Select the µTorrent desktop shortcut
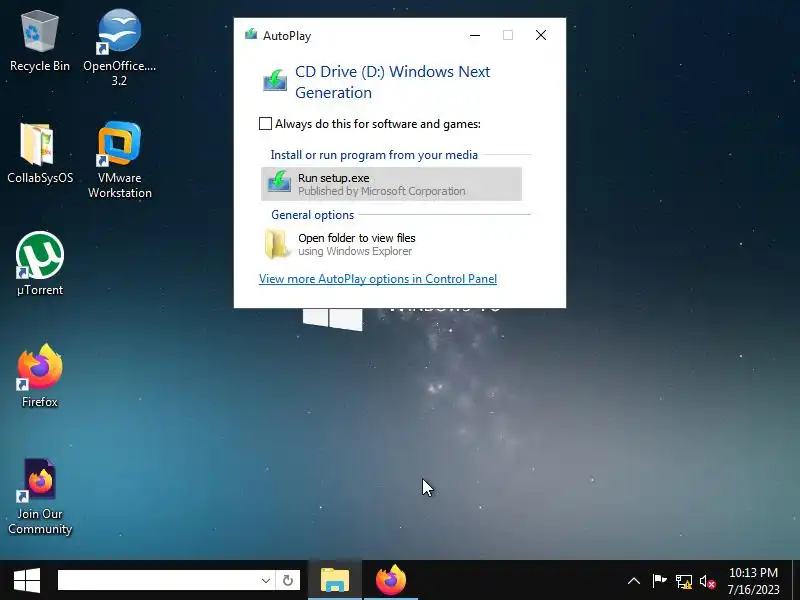Viewport: 800px width, 600px height. [40, 264]
